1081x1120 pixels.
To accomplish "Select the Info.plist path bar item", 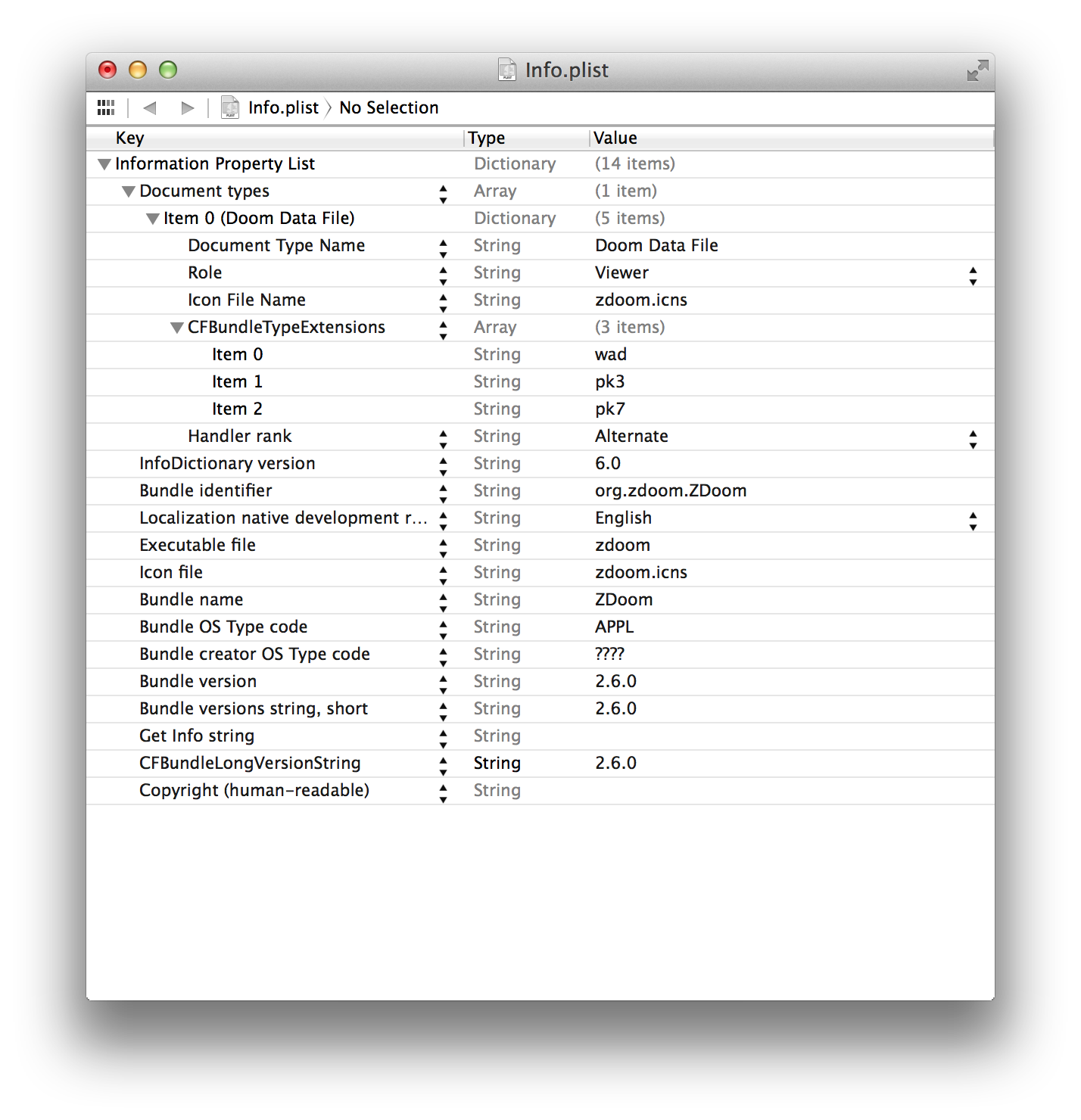I will [283, 108].
